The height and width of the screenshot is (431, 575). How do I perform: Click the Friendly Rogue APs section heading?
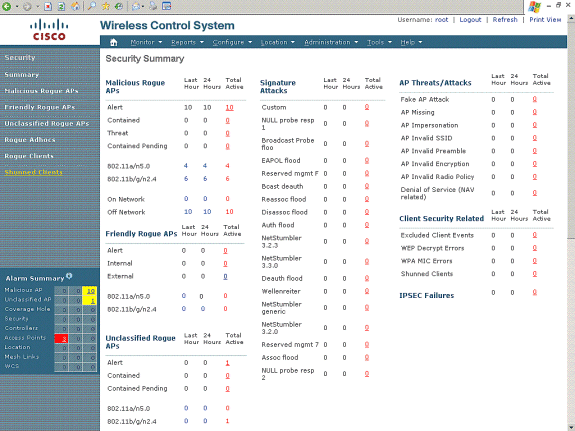[x=141, y=234]
